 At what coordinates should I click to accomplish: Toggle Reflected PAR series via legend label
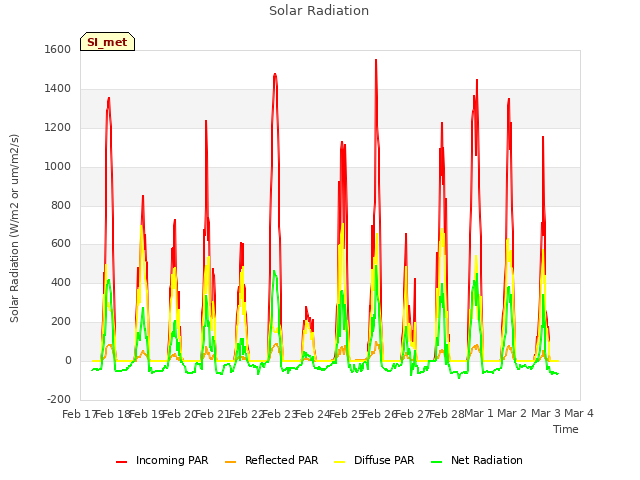point(281,460)
